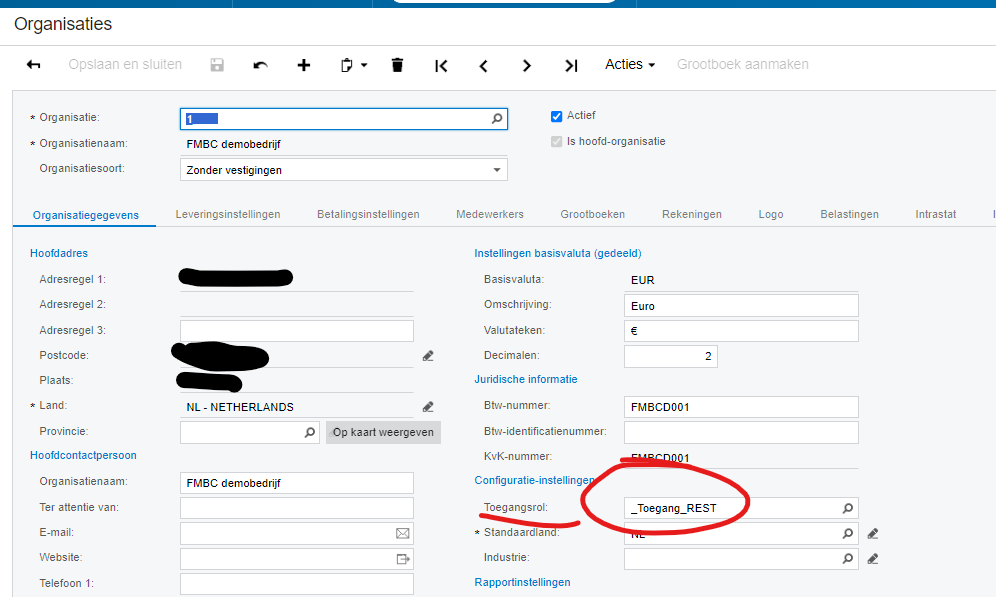The width and height of the screenshot is (996, 597).
Task: Click open-link icon in Website field
Action: [x=403, y=559]
